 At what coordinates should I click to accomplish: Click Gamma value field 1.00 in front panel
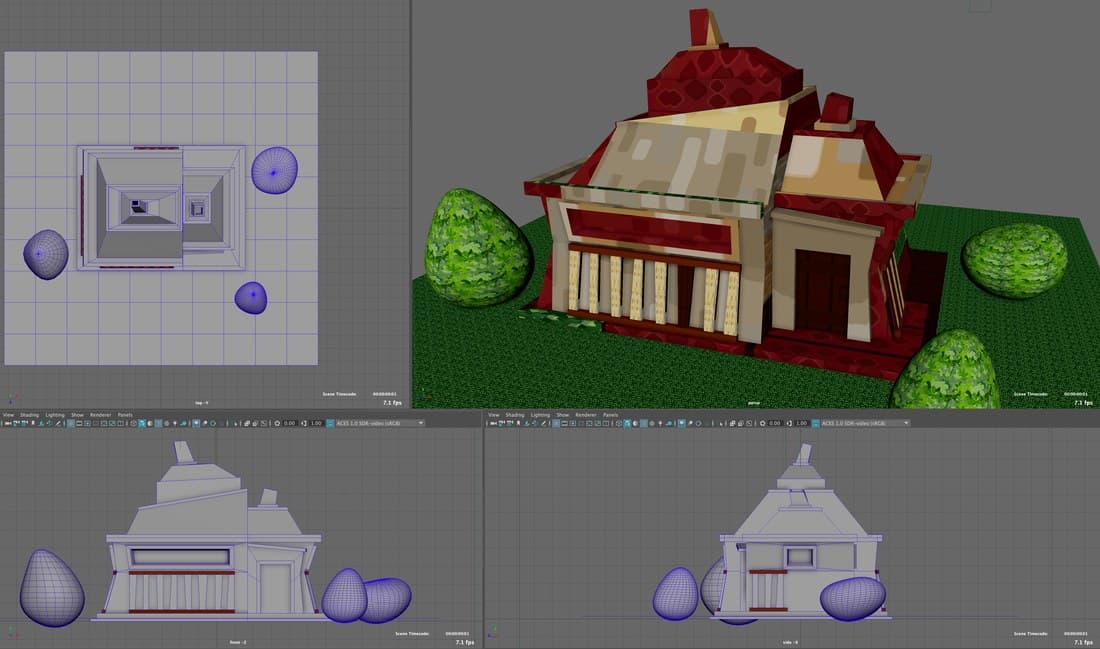pos(316,423)
